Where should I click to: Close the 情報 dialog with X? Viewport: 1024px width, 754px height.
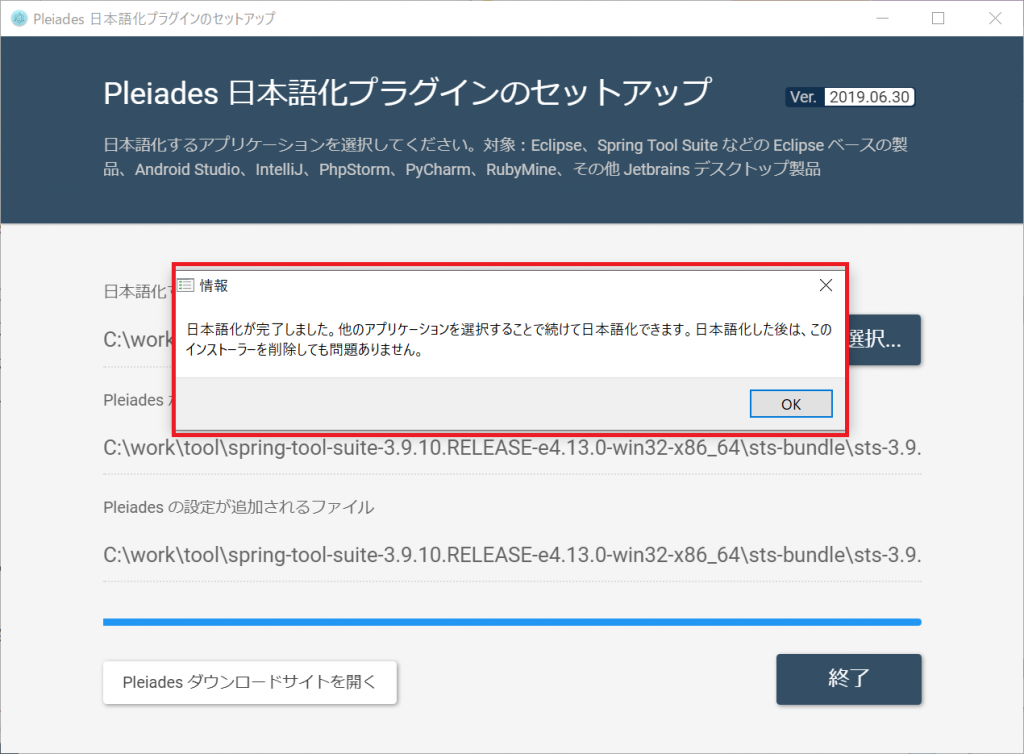825,285
